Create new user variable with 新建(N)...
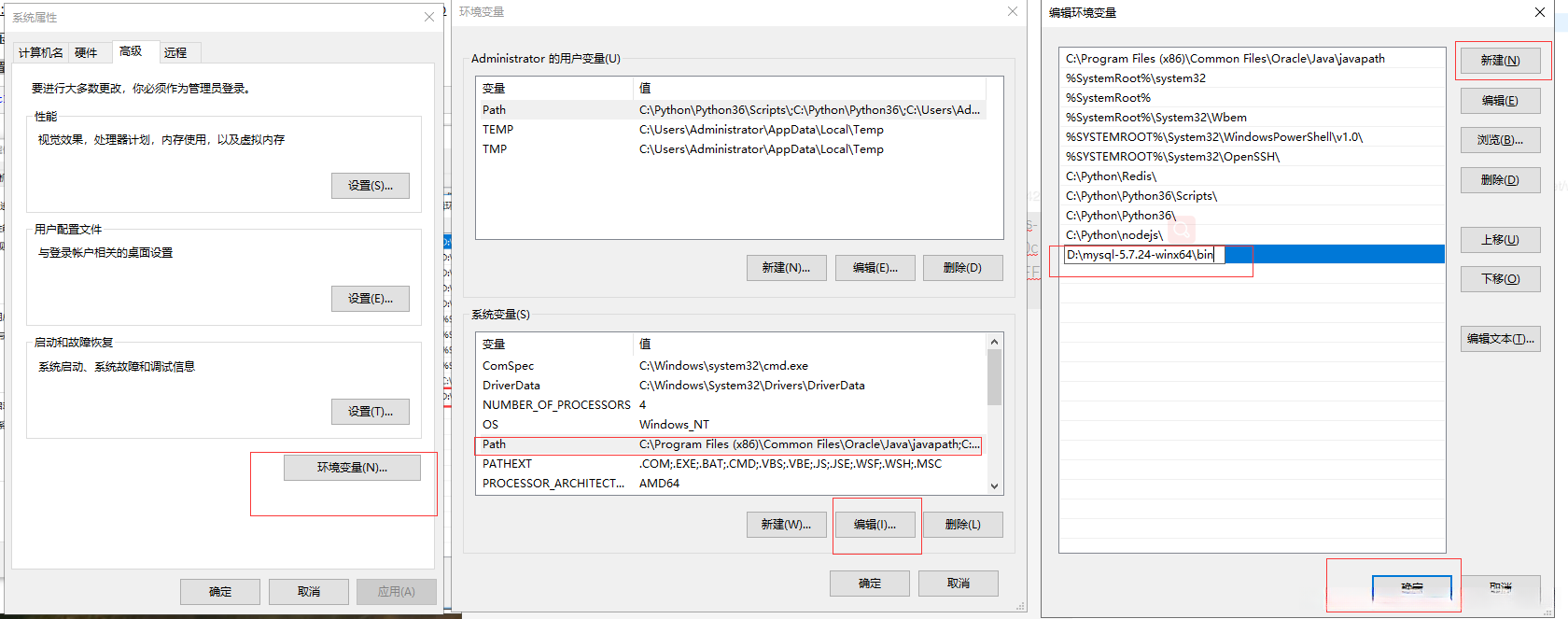The width and height of the screenshot is (1568, 619). point(786,268)
